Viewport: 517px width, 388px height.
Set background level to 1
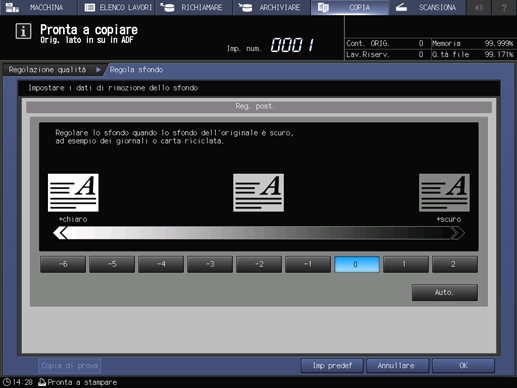406,264
